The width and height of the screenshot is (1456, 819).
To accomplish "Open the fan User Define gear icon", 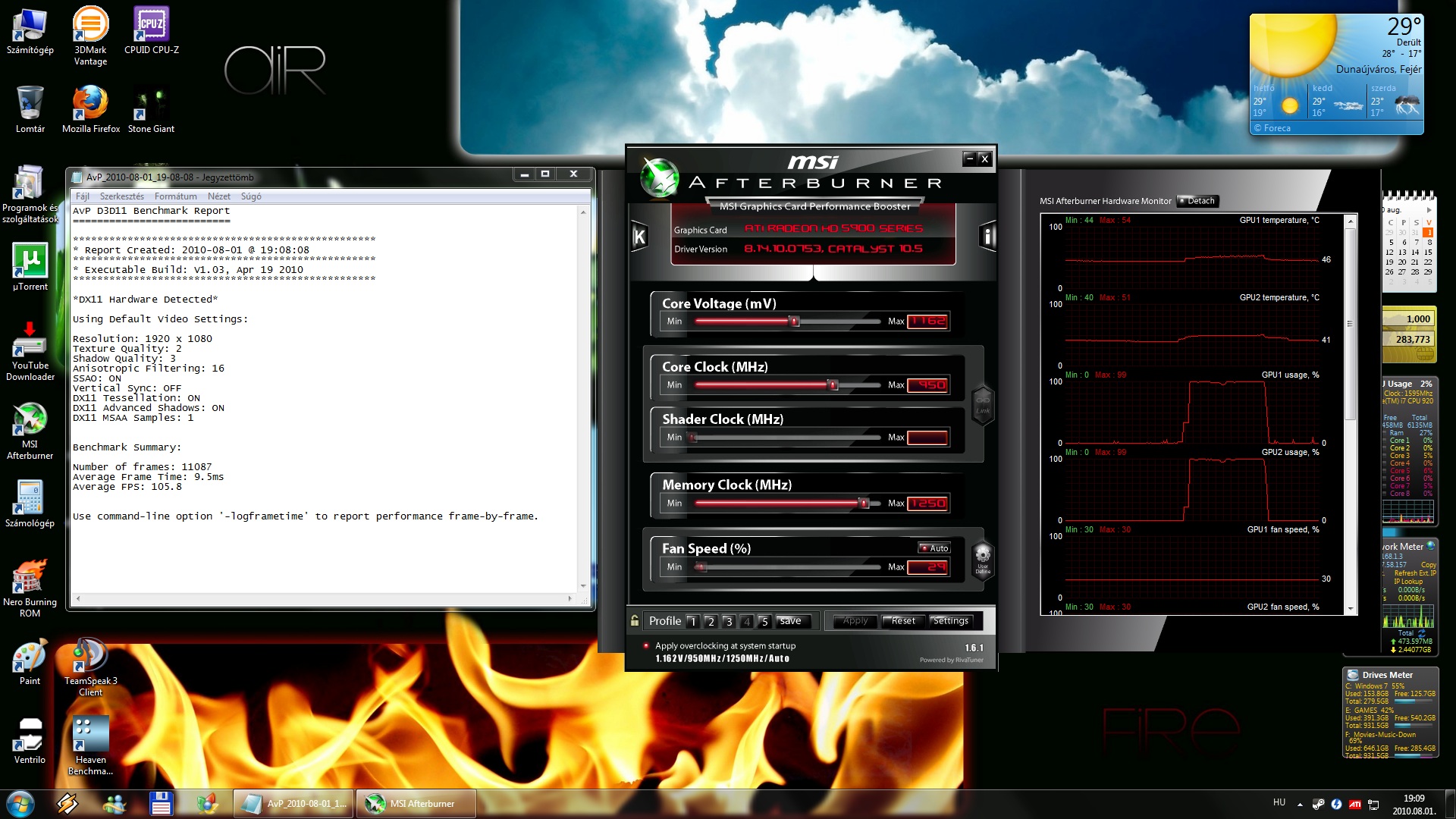I will (983, 559).
